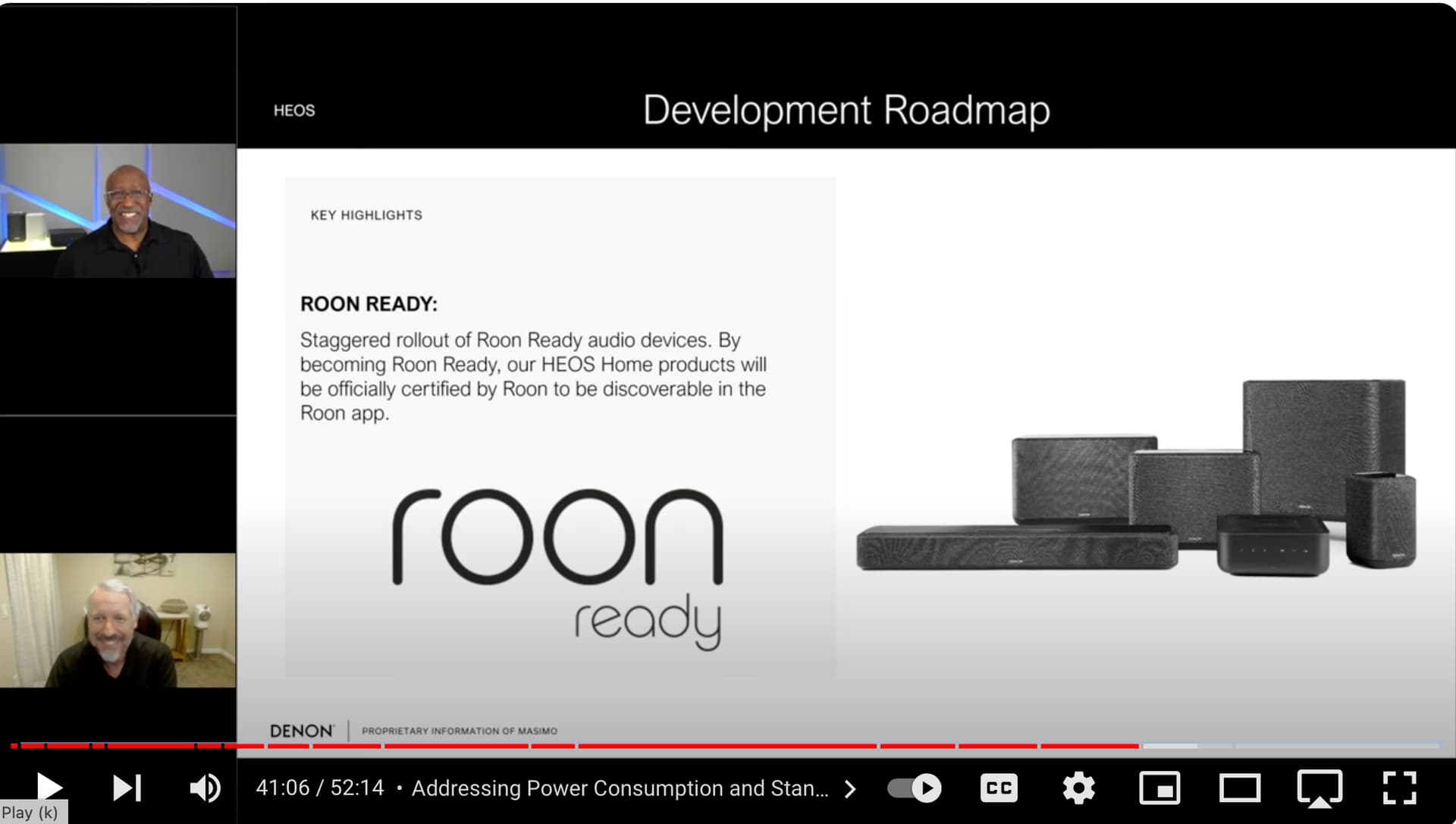Click the top presenter's webcam thumbnail

pyautogui.click(x=118, y=211)
